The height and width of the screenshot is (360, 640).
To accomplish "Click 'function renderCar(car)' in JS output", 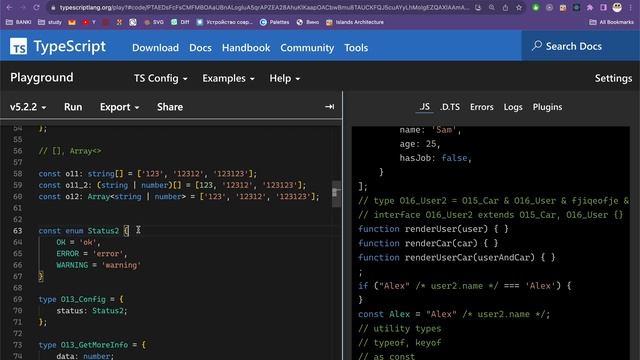I will (x=428, y=243).
